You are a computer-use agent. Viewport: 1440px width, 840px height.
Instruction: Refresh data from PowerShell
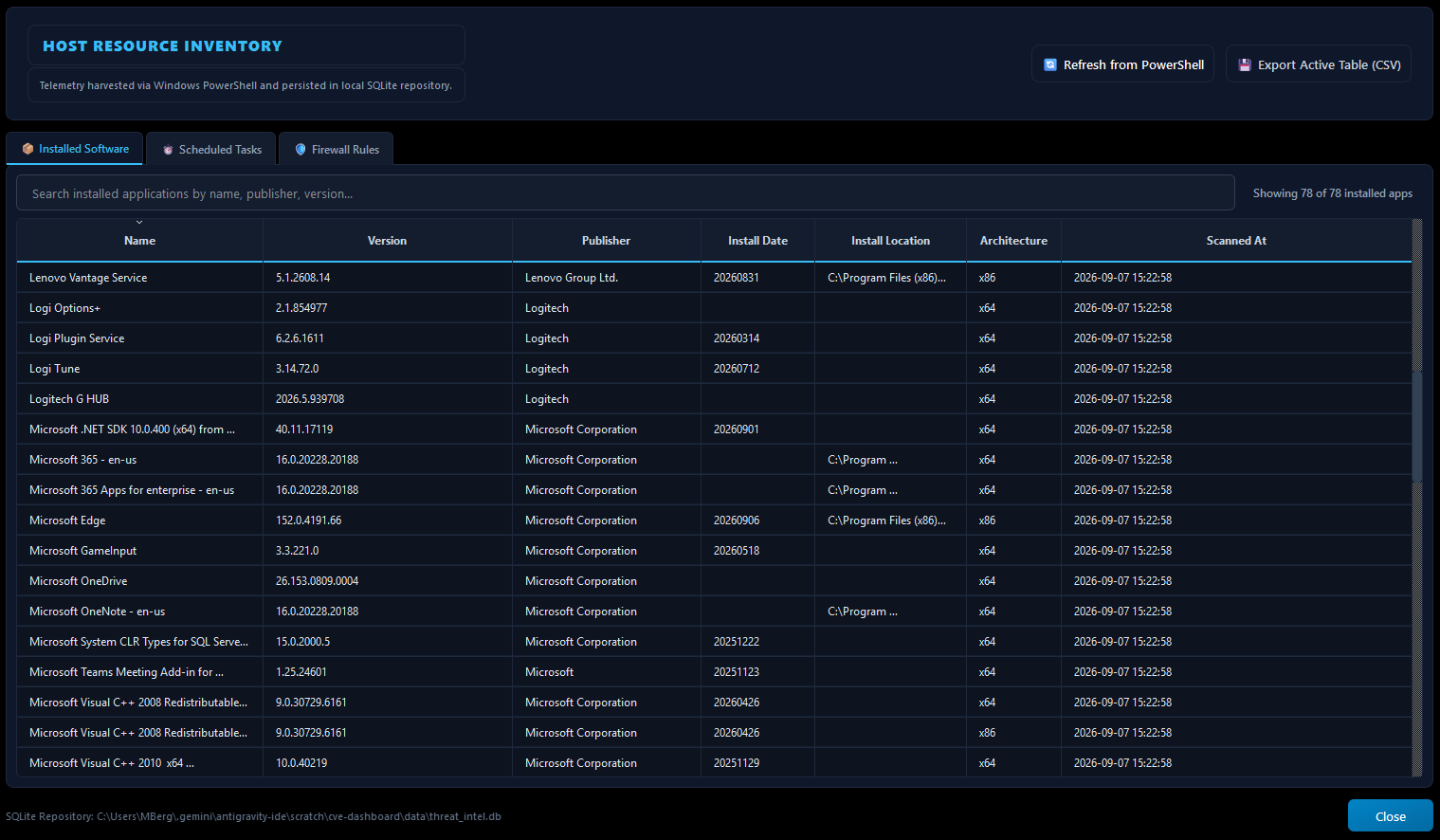coord(1122,64)
